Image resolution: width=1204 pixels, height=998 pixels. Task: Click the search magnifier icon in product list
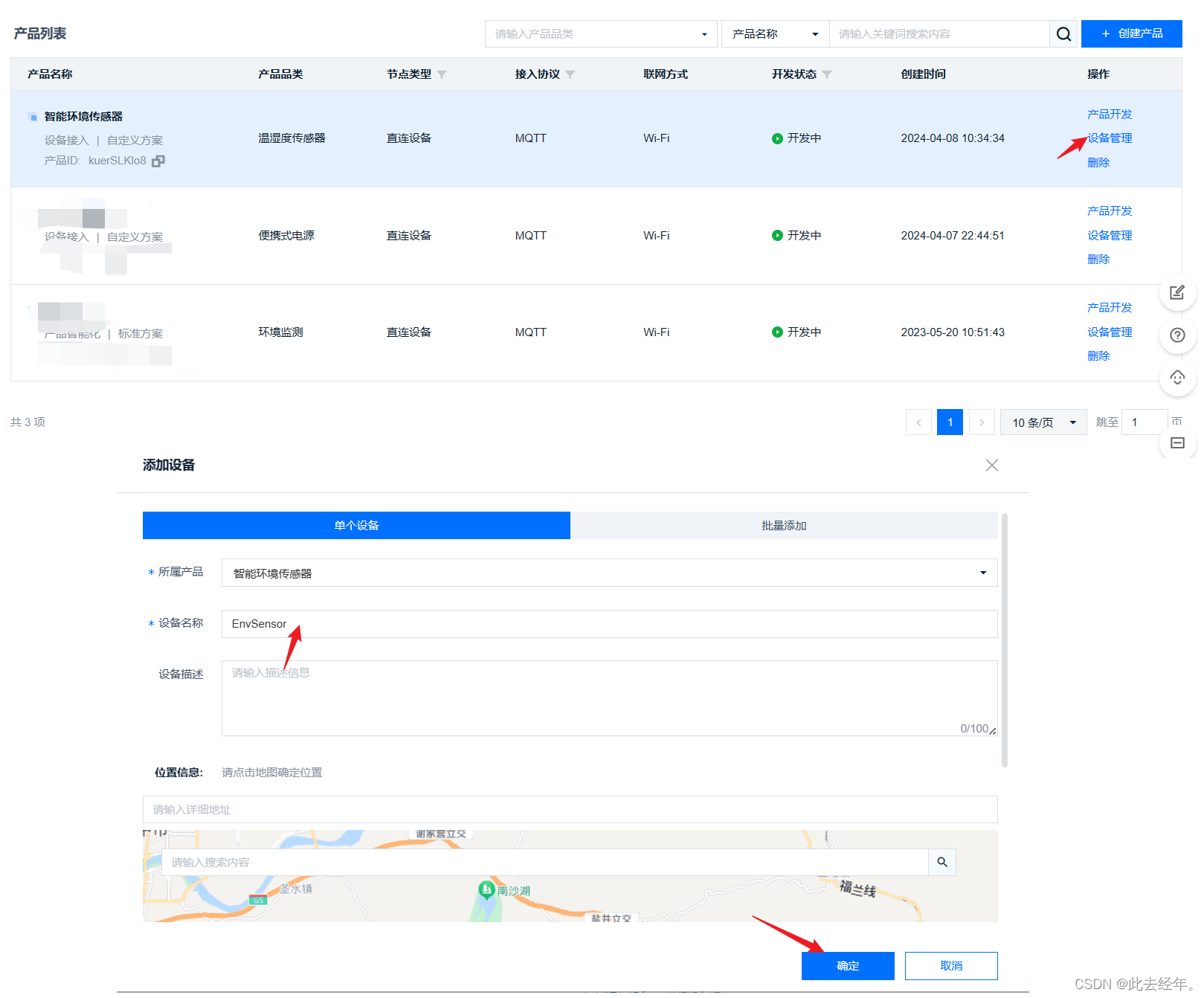pos(1063,34)
